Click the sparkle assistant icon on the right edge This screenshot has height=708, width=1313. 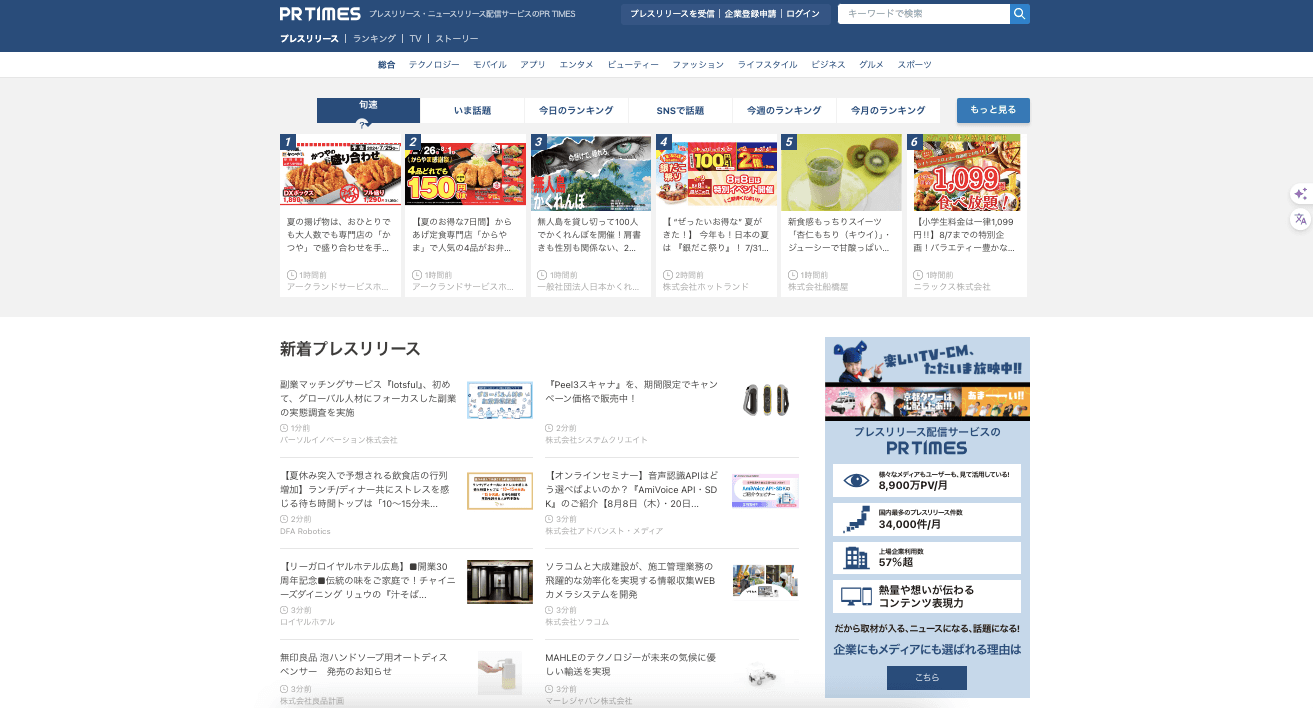(x=1300, y=194)
